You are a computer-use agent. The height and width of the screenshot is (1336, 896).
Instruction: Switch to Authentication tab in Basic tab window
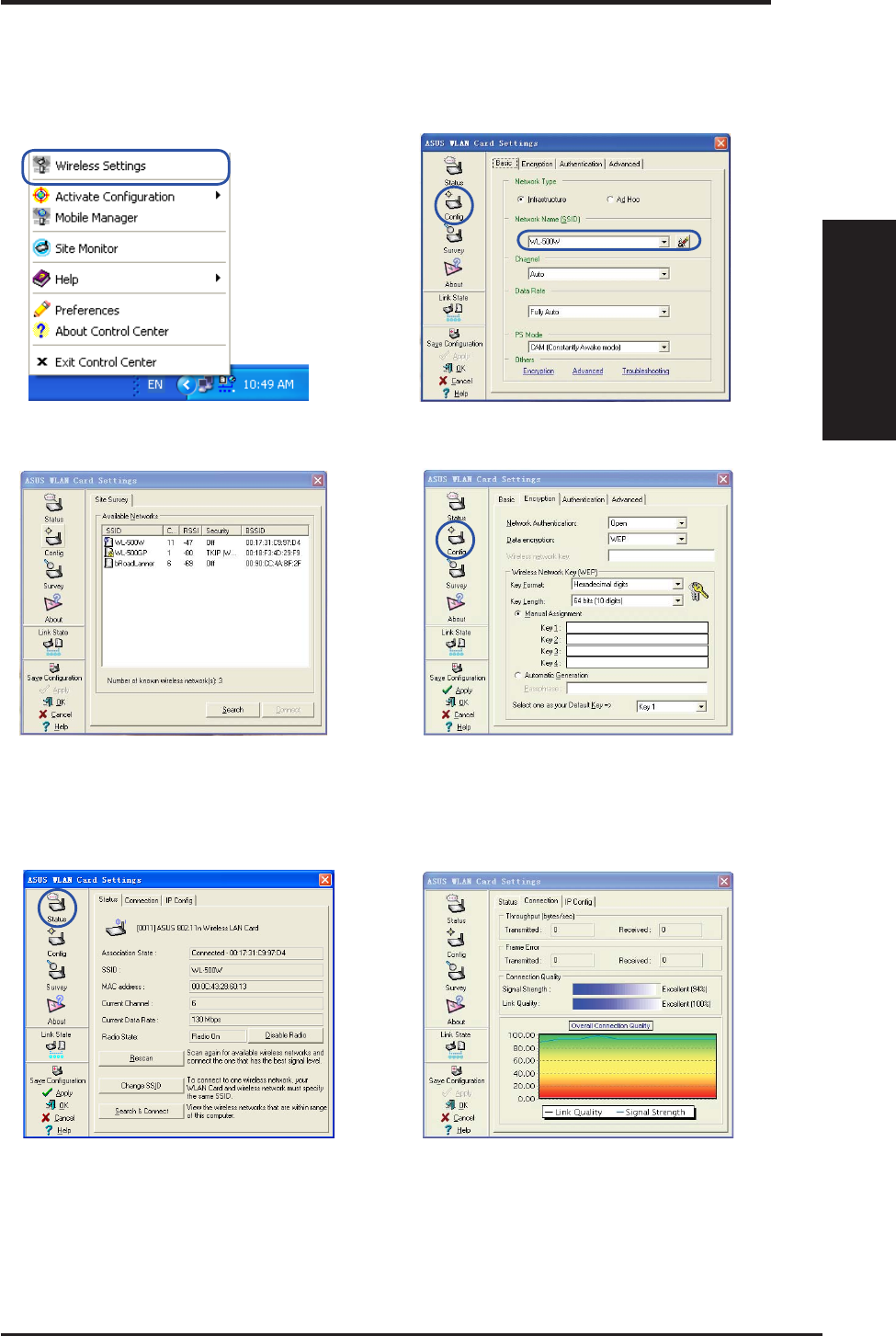(581, 164)
